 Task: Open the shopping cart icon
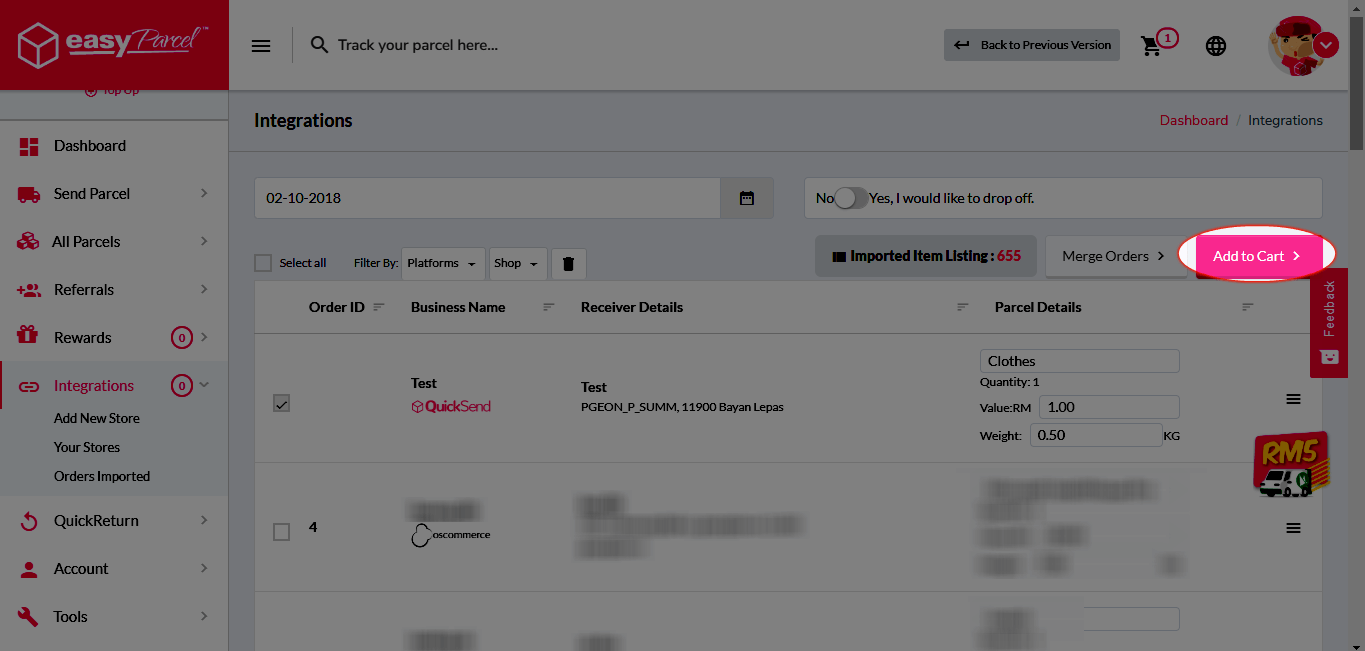(x=1152, y=46)
